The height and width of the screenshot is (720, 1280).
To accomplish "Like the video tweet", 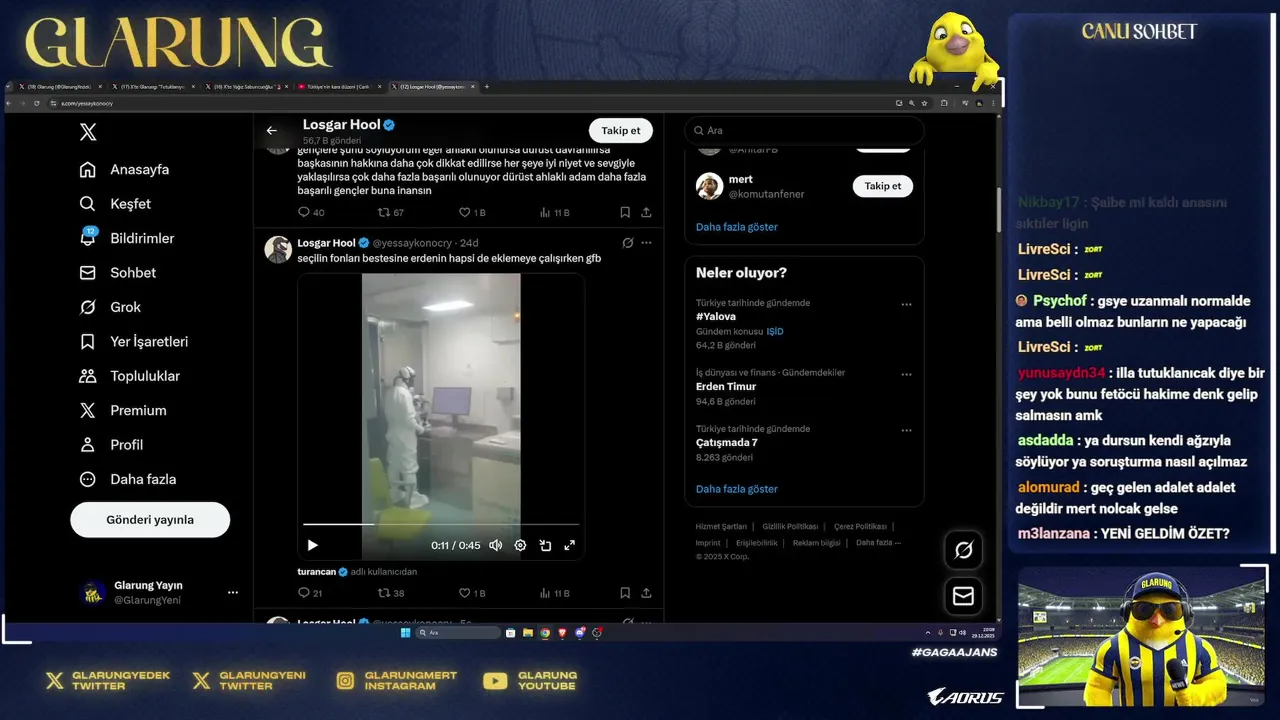I will point(471,593).
